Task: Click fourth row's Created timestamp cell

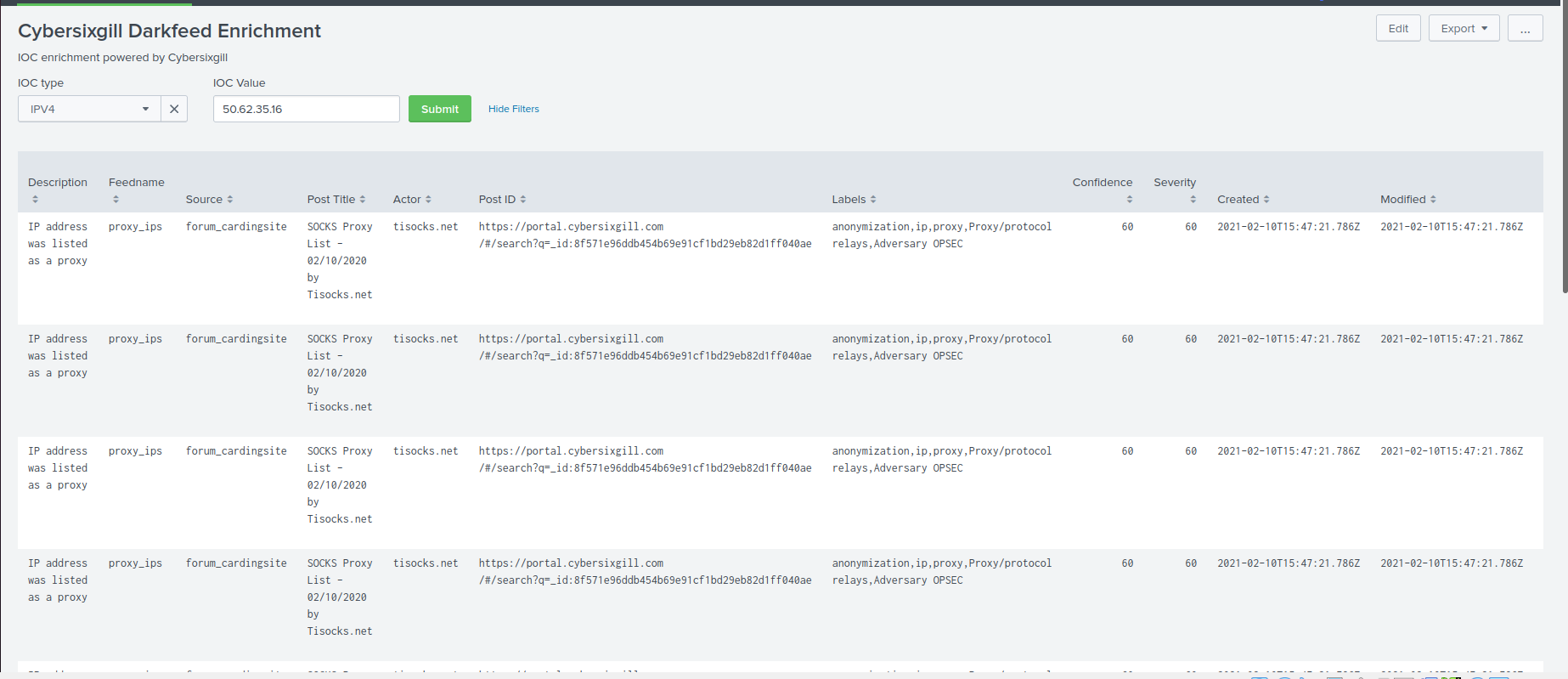Action: [x=1289, y=563]
